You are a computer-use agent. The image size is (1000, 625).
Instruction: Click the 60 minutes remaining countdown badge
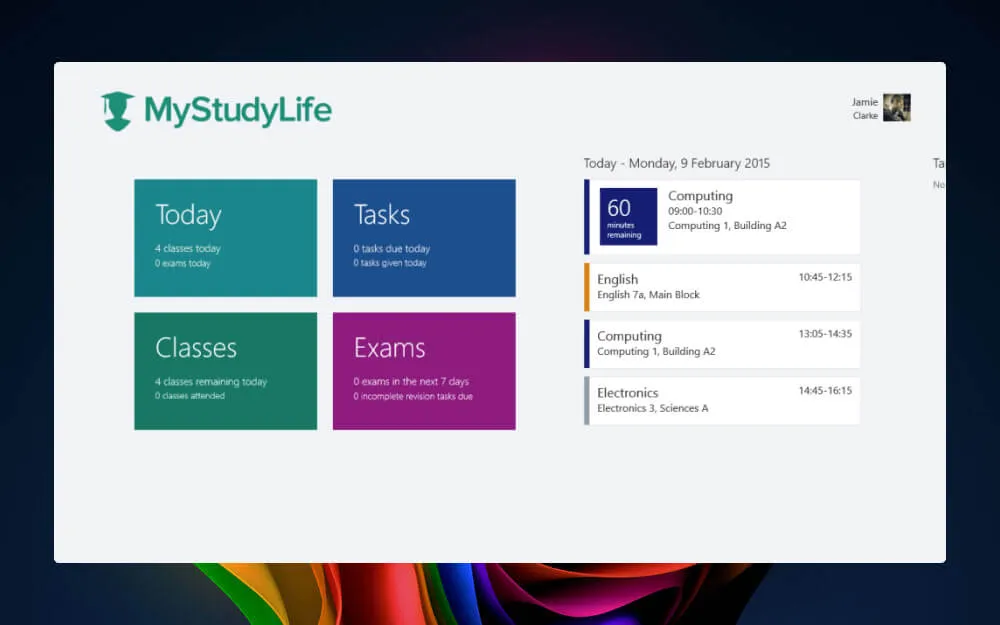tap(625, 216)
